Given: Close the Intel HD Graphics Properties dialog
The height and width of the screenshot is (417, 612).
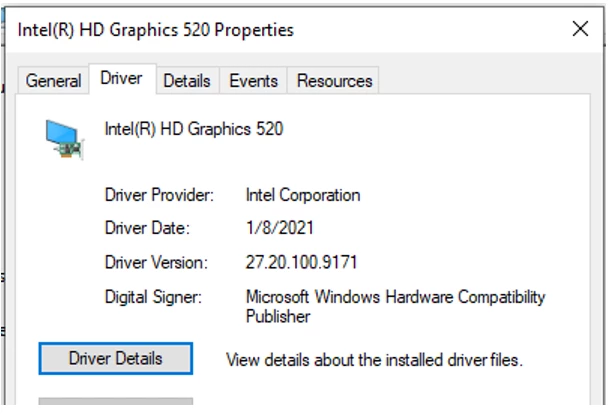Looking at the screenshot, I should click(580, 29).
